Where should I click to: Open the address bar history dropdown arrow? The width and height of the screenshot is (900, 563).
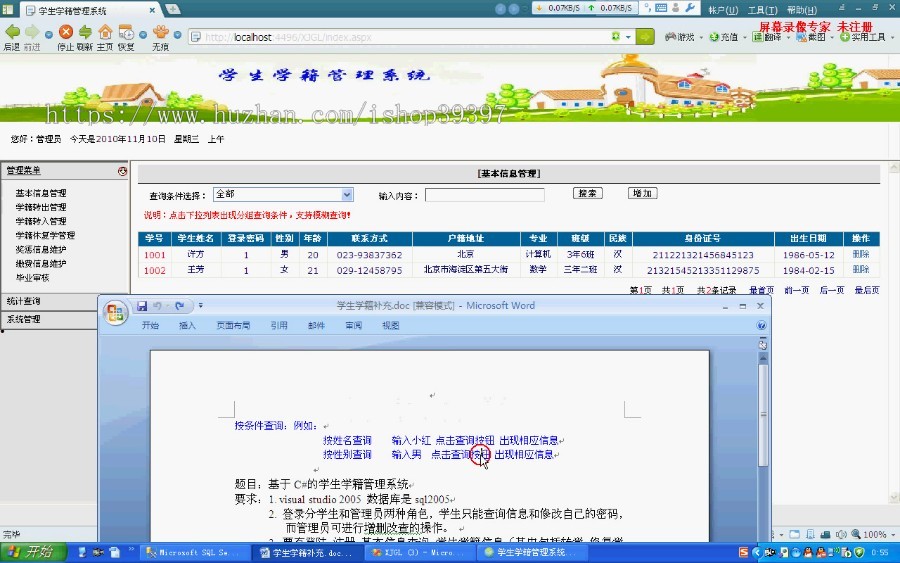(628, 37)
